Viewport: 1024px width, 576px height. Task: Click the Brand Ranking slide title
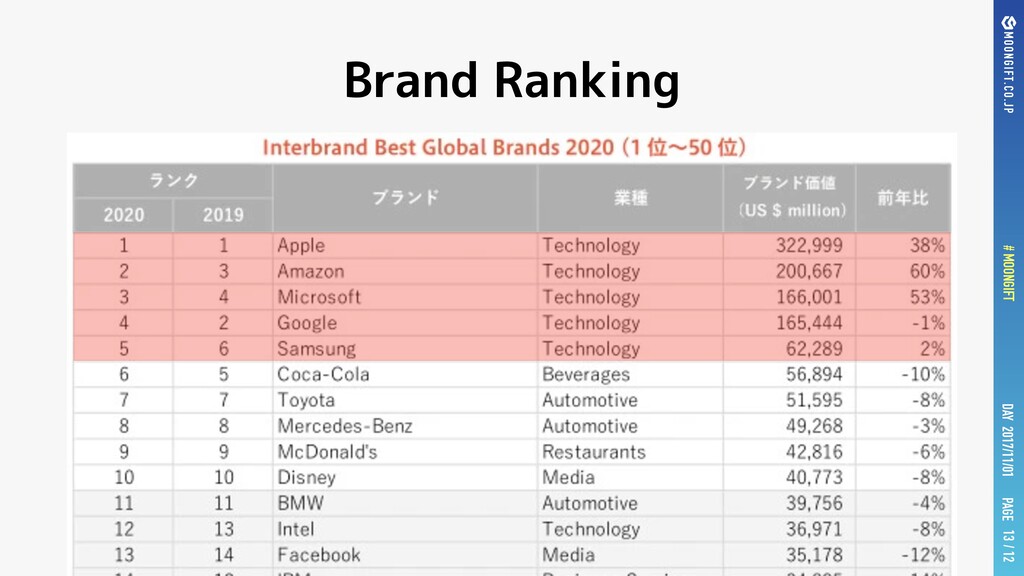(x=512, y=80)
